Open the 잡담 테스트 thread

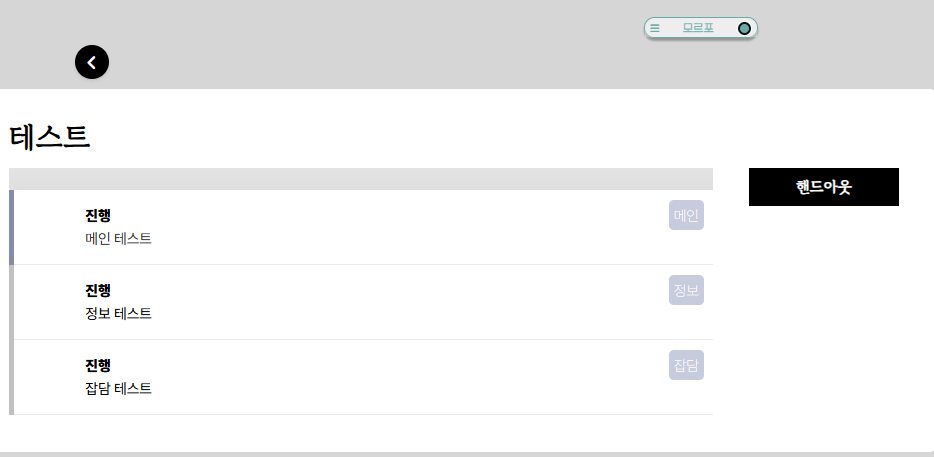pyautogui.click(x=118, y=389)
